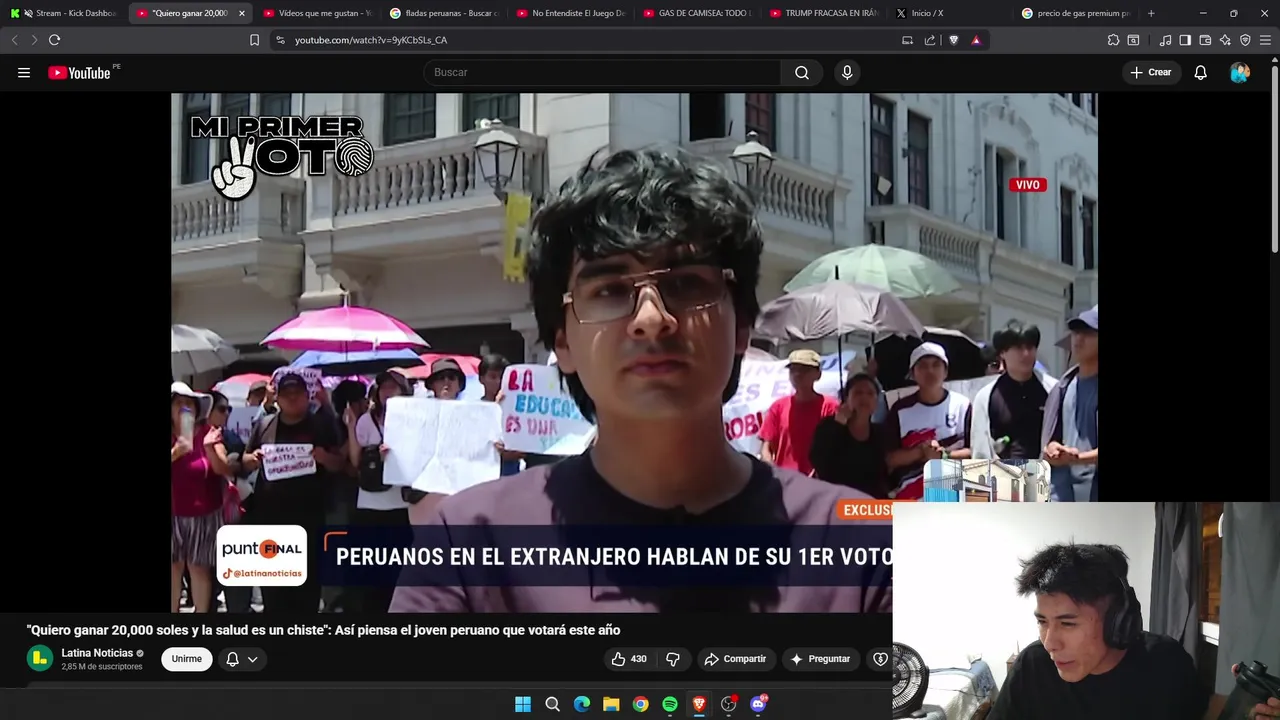Image resolution: width=1280 pixels, height=720 pixels.
Task: Open Google Chrome from the taskbar
Action: coord(640,704)
